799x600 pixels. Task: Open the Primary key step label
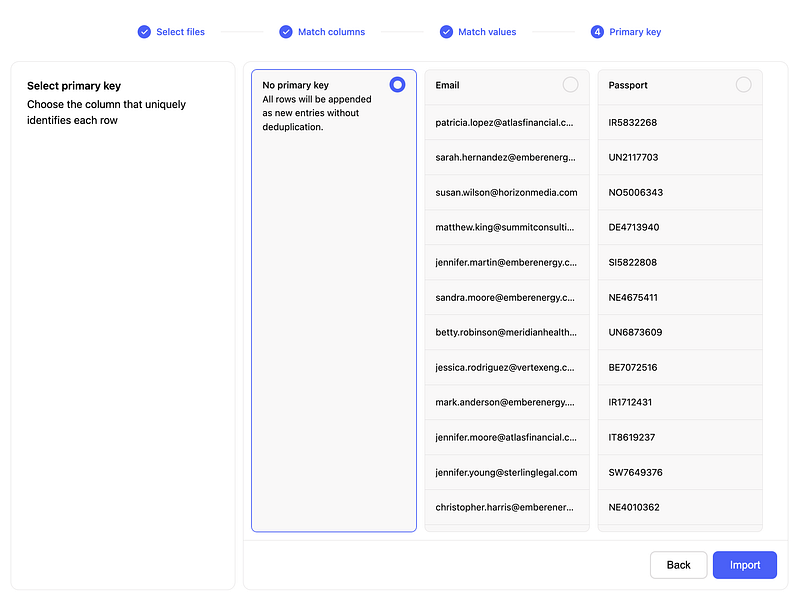(635, 32)
